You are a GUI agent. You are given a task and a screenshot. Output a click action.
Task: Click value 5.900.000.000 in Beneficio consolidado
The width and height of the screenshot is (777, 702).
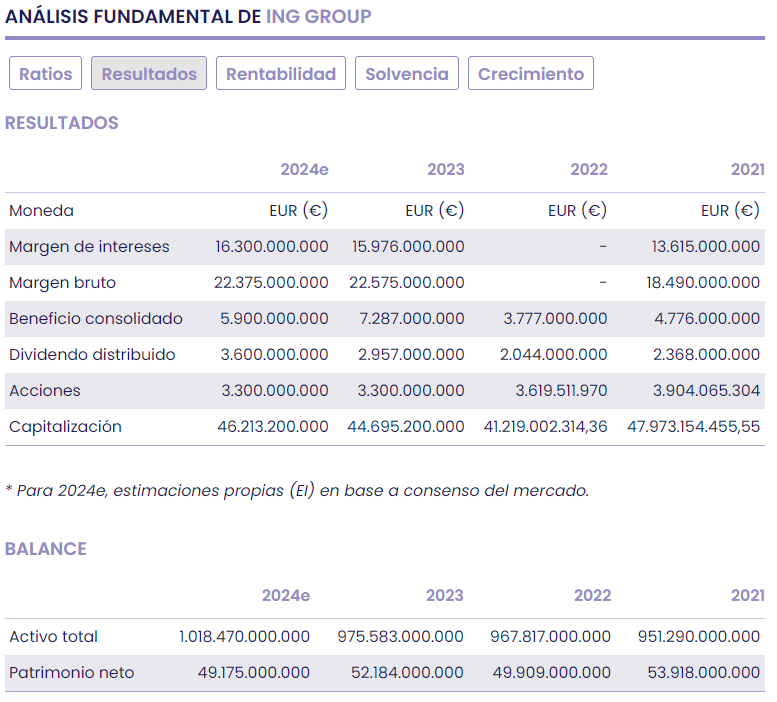tap(274, 319)
